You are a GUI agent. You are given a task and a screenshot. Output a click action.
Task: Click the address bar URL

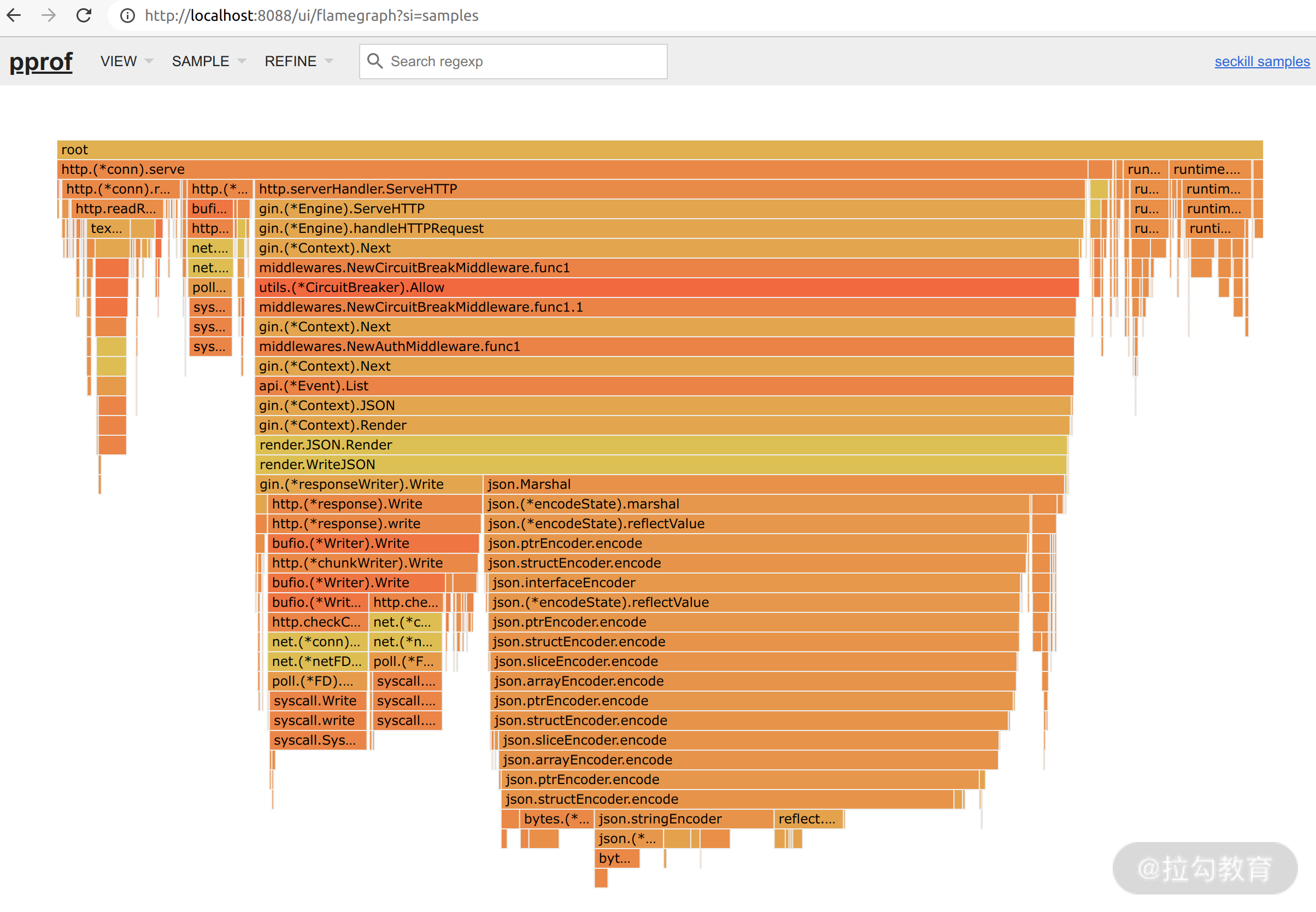tap(312, 15)
